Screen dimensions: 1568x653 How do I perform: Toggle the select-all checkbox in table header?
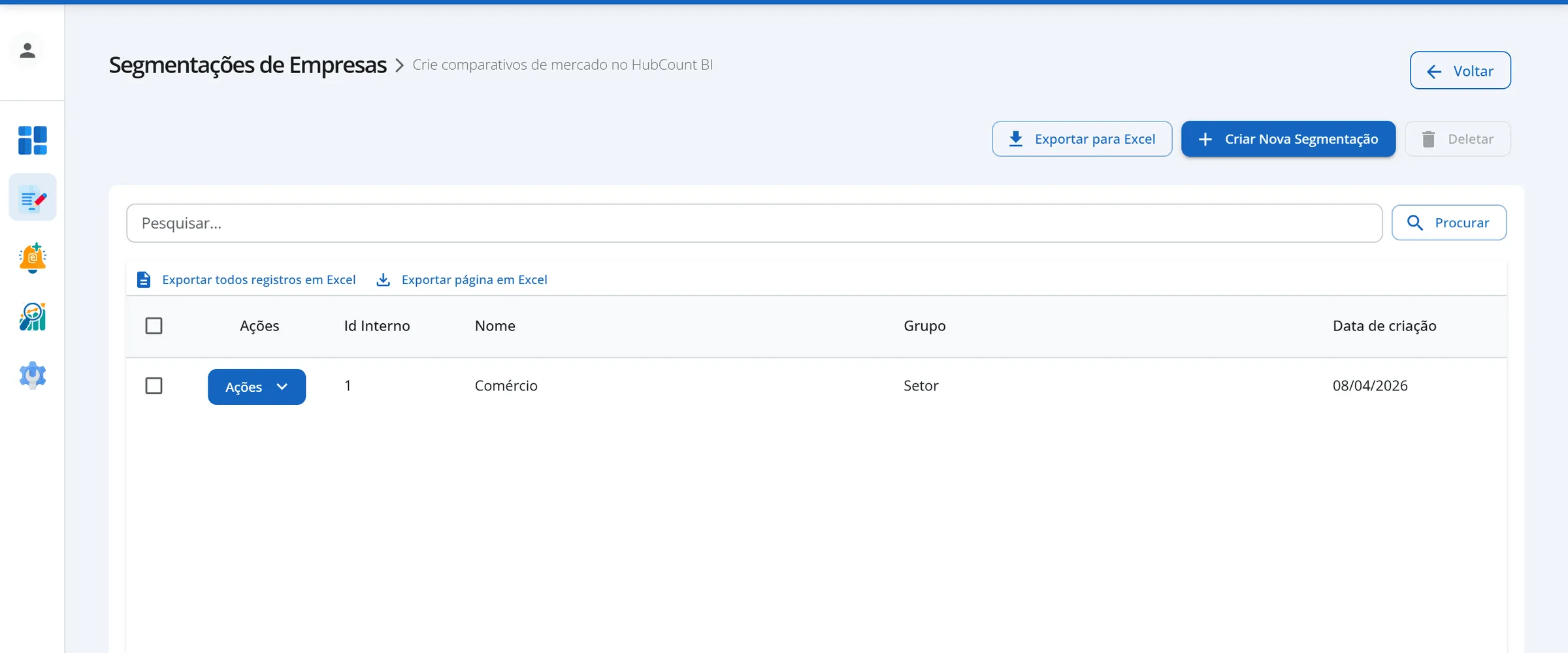154,326
